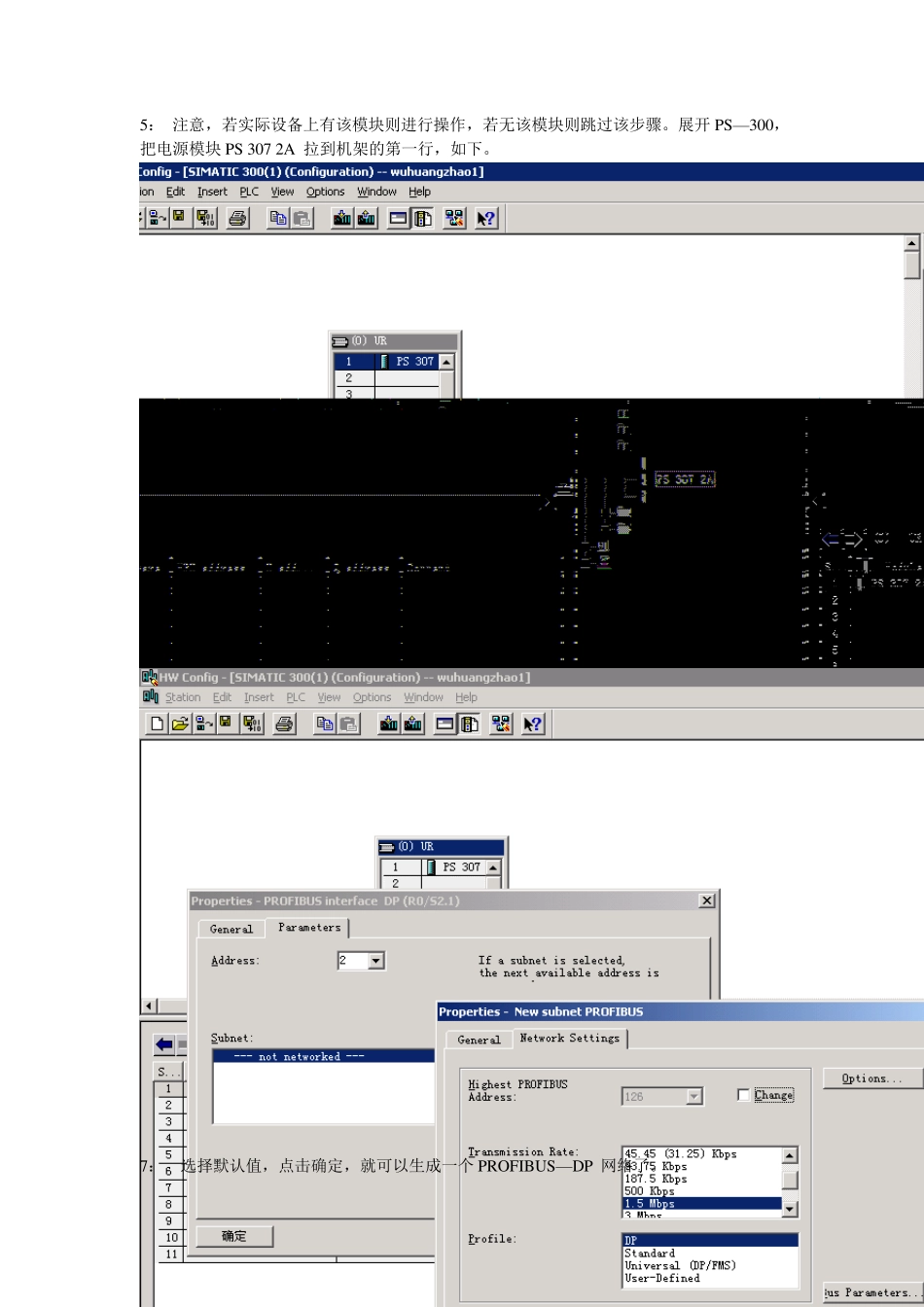Open Options menu in the upper window

326,192
